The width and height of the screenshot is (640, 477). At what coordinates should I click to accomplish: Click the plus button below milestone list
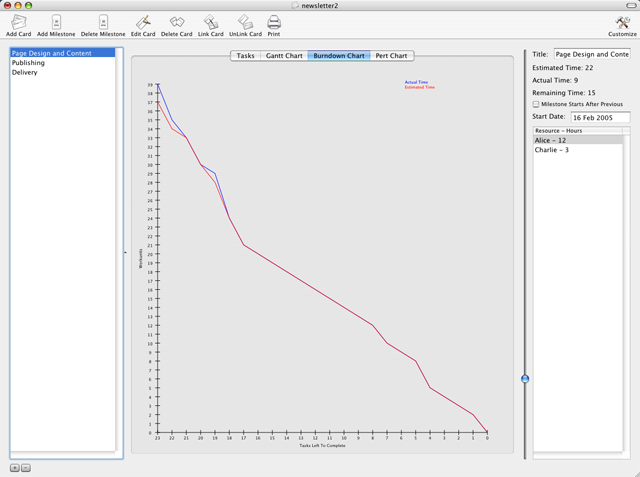coord(15,468)
